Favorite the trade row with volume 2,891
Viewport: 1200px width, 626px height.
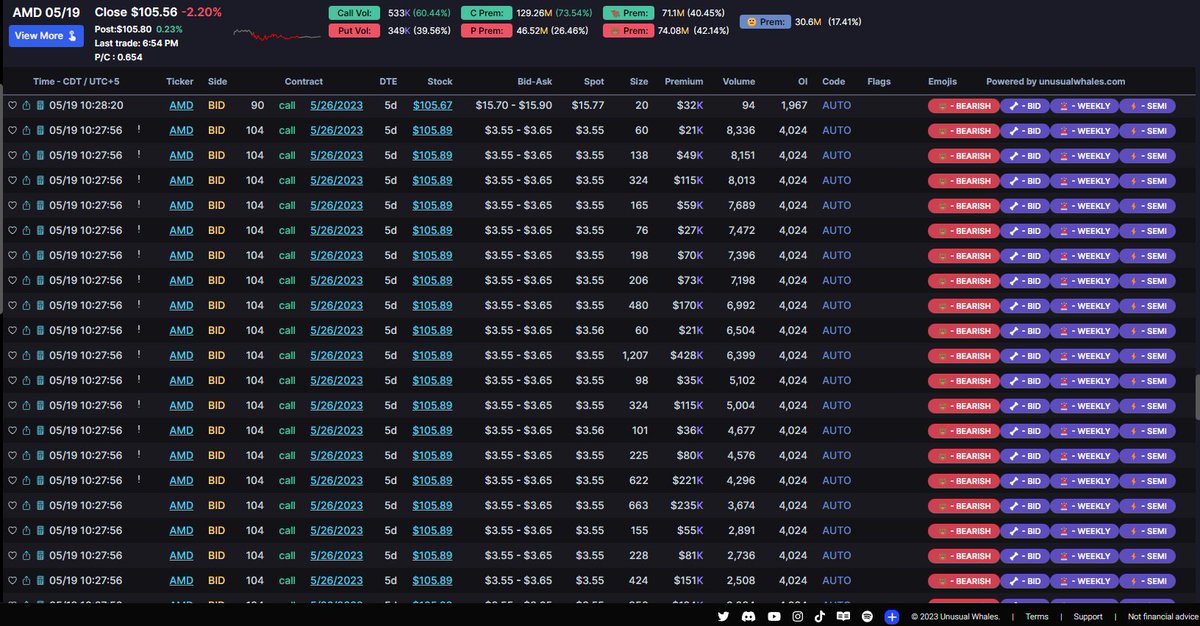point(13,530)
